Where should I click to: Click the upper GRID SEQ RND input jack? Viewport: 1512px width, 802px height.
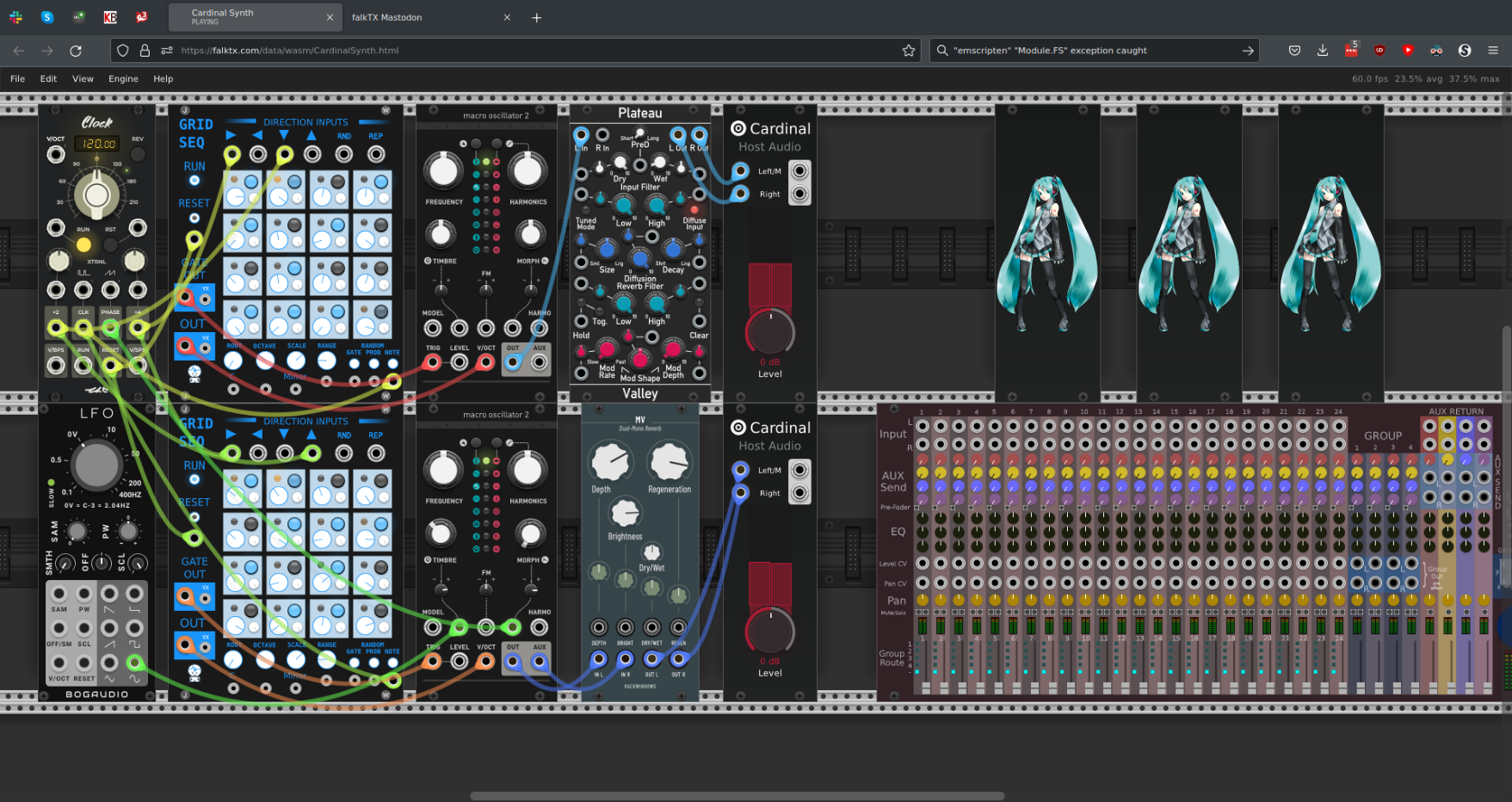tap(344, 154)
